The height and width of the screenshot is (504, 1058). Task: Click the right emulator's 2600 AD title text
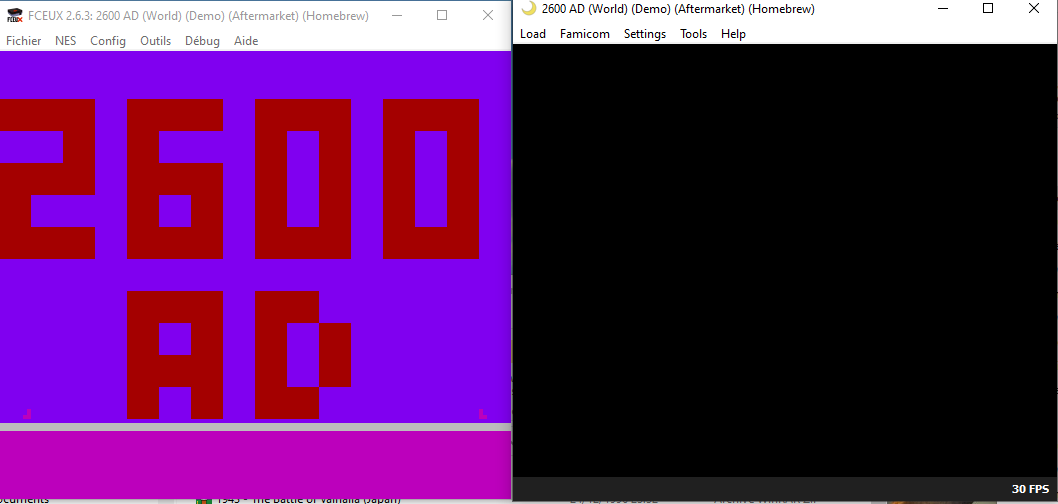tap(678, 9)
